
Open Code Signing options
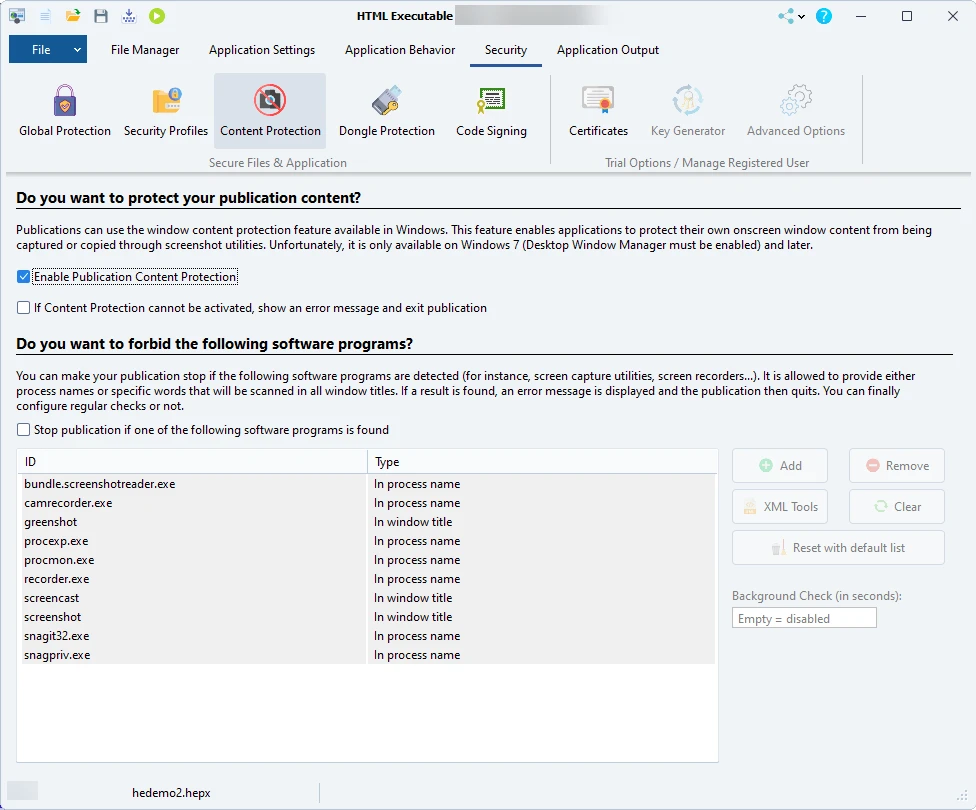pos(491,111)
